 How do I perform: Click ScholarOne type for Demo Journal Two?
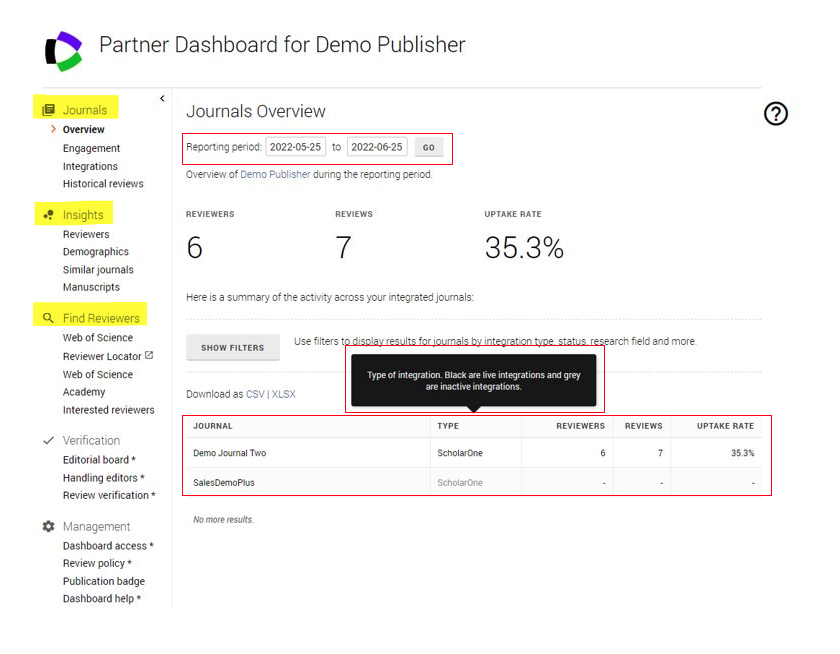460,453
